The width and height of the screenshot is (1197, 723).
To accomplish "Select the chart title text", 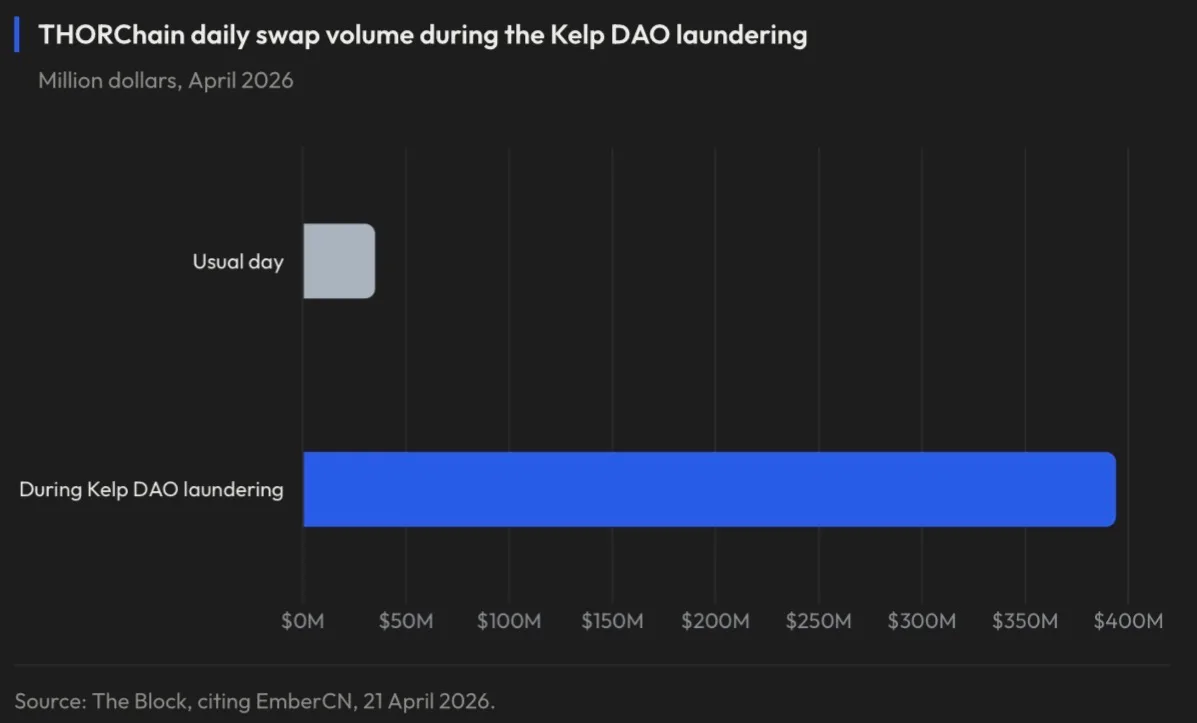I will click(422, 35).
